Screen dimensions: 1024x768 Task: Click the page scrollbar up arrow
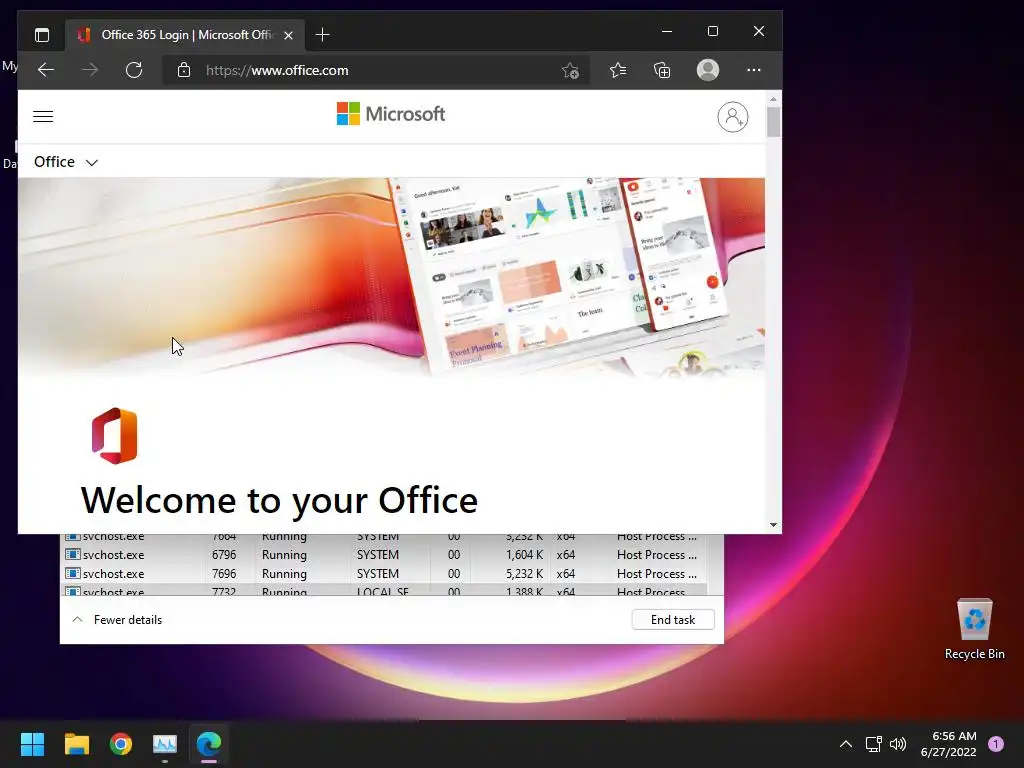[x=773, y=99]
